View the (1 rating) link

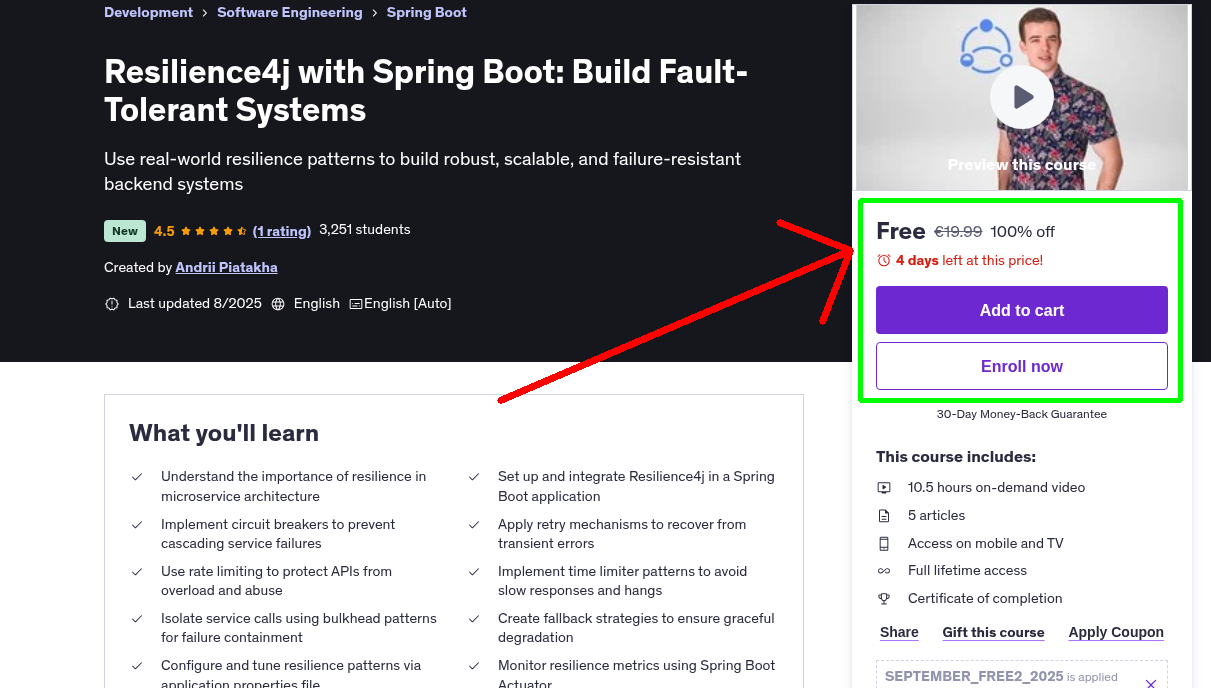pyautogui.click(x=282, y=231)
